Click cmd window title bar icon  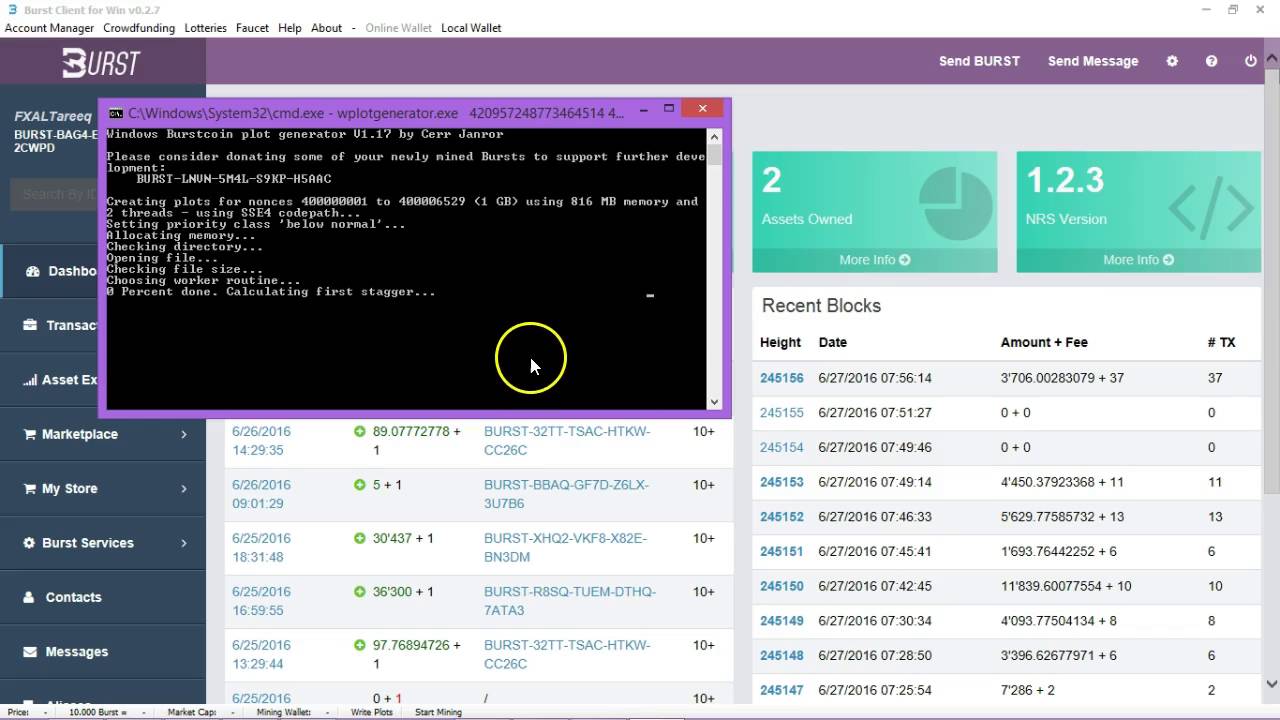tap(116, 113)
